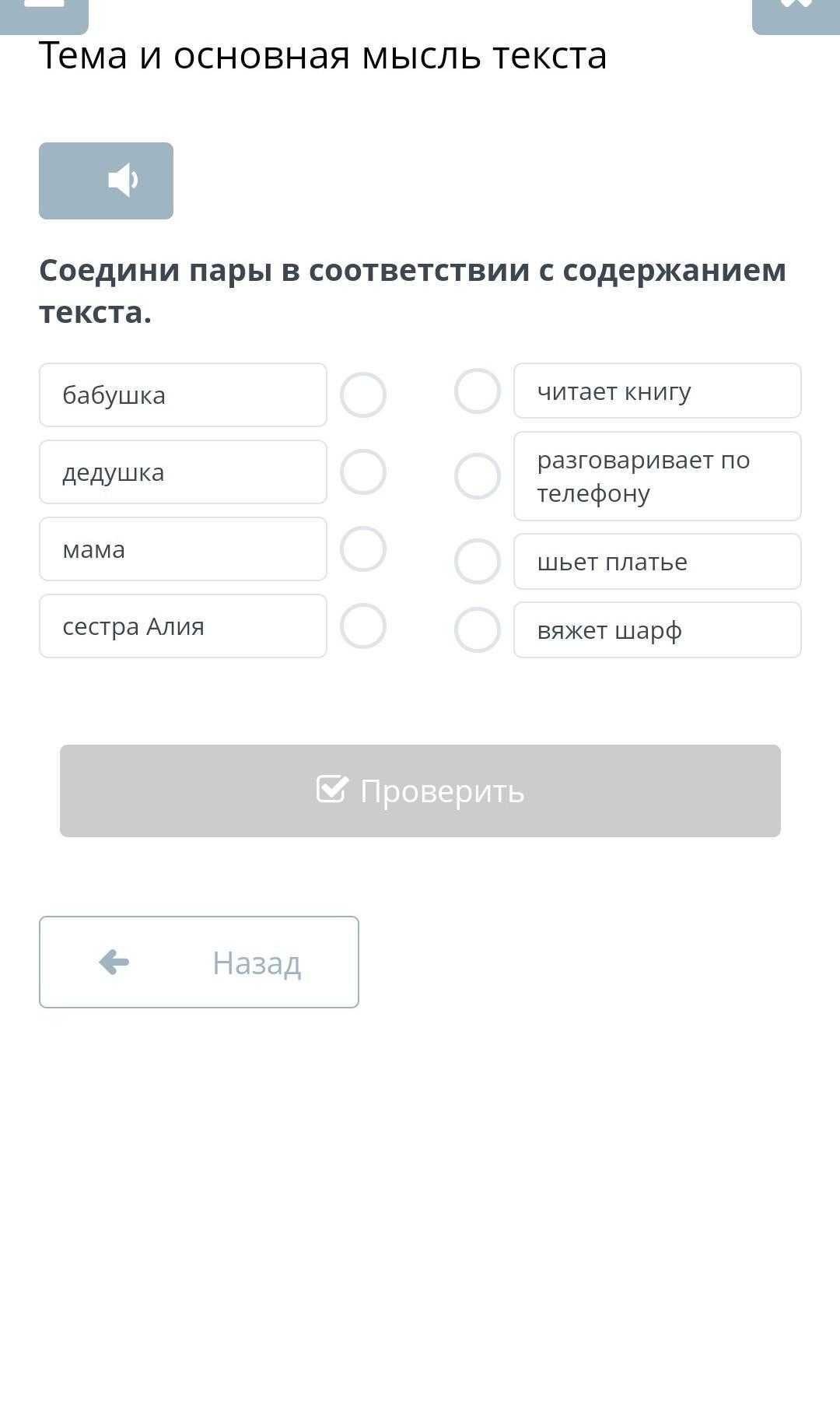Play the audio with the speaker button
The image size is (840, 1413).
[106, 181]
